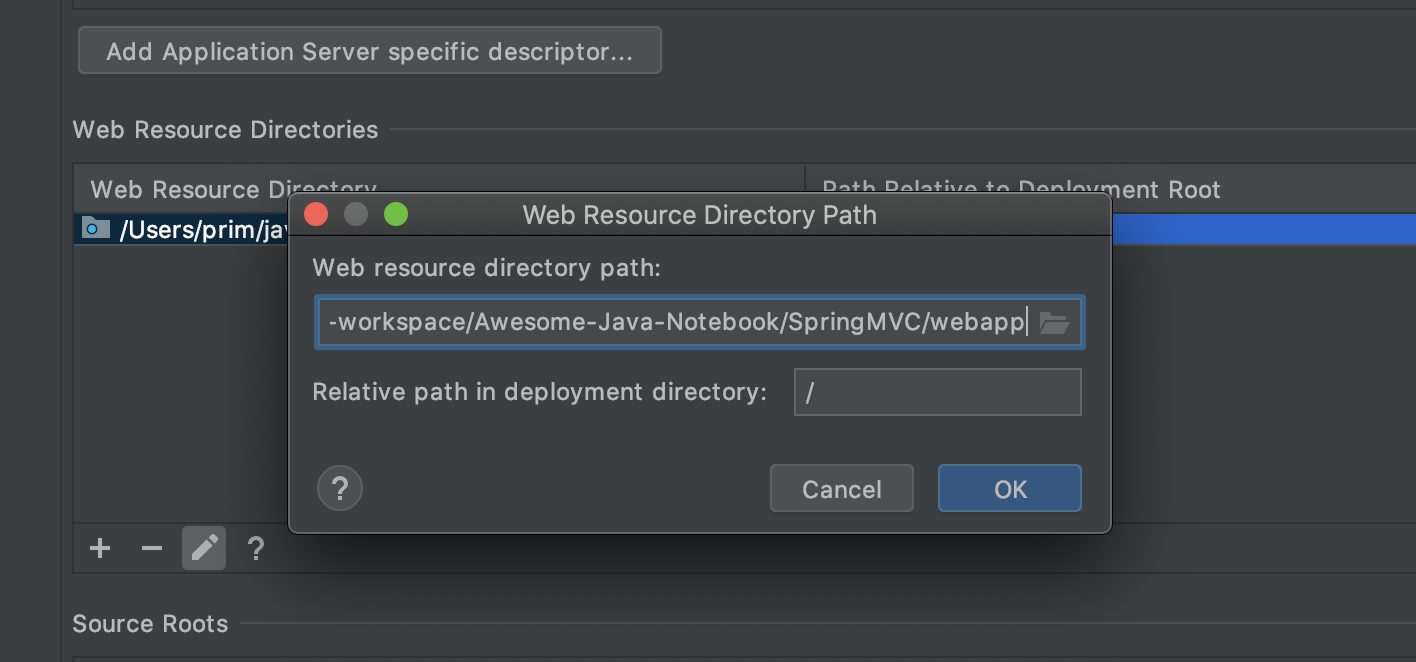Click the question mark beside the pencil icon
The height and width of the screenshot is (662, 1416).
click(256, 548)
